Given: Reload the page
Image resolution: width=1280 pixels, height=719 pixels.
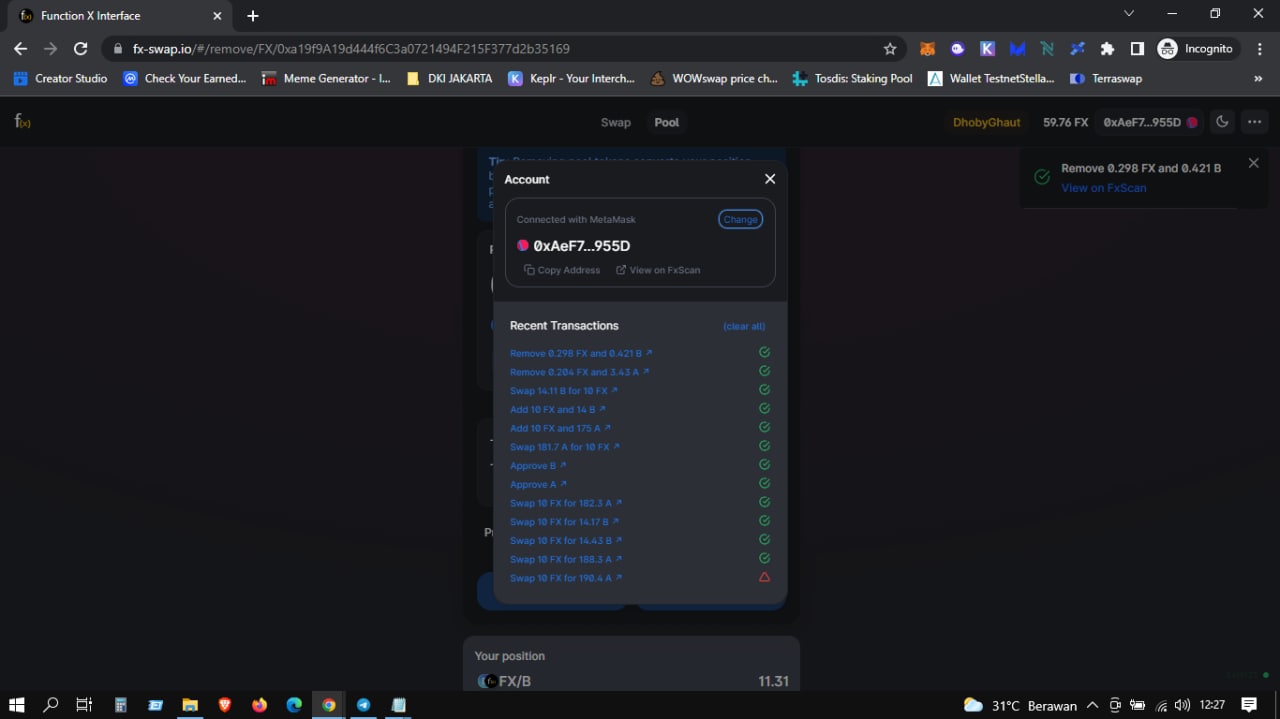Looking at the screenshot, I should point(81,48).
